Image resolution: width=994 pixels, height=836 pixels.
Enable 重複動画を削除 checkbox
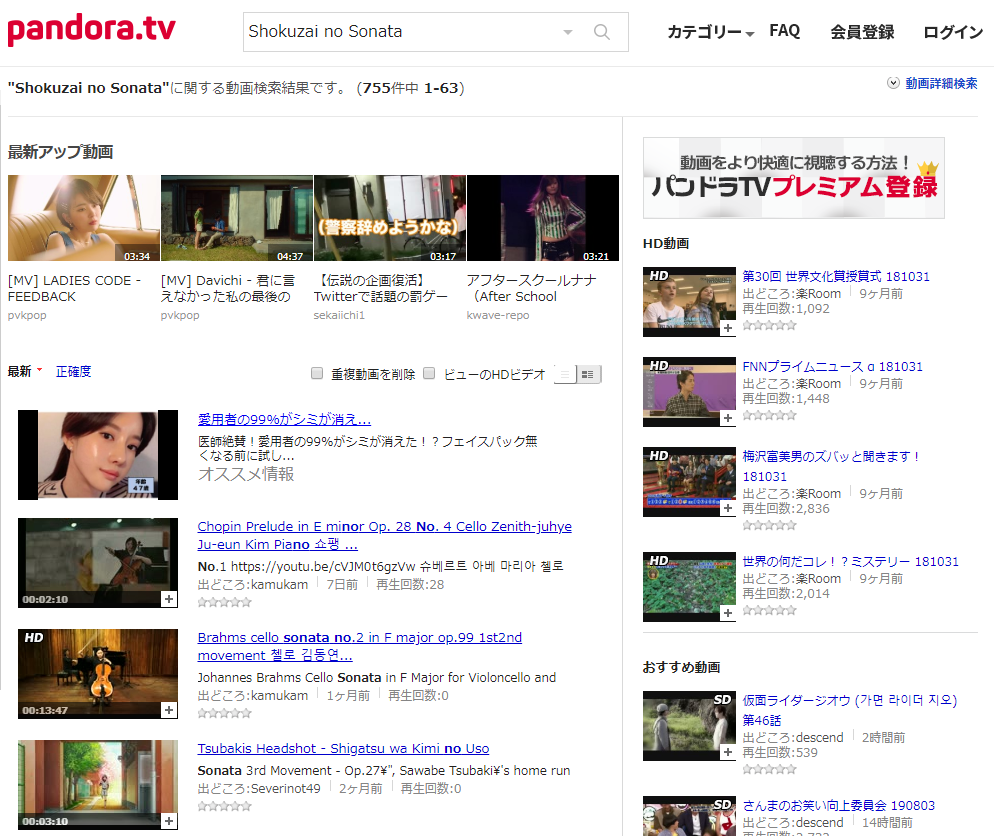click(x=317, y=373)
